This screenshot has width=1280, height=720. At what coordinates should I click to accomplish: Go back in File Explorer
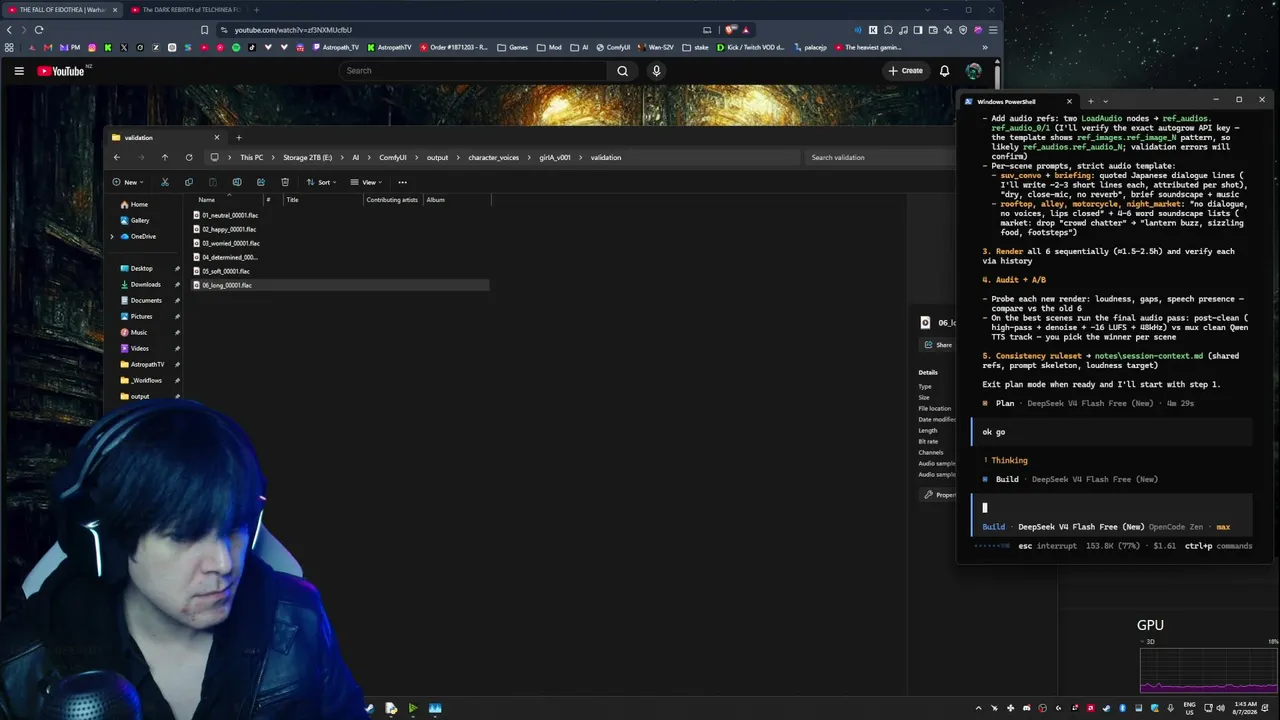[x=117, y=157]
